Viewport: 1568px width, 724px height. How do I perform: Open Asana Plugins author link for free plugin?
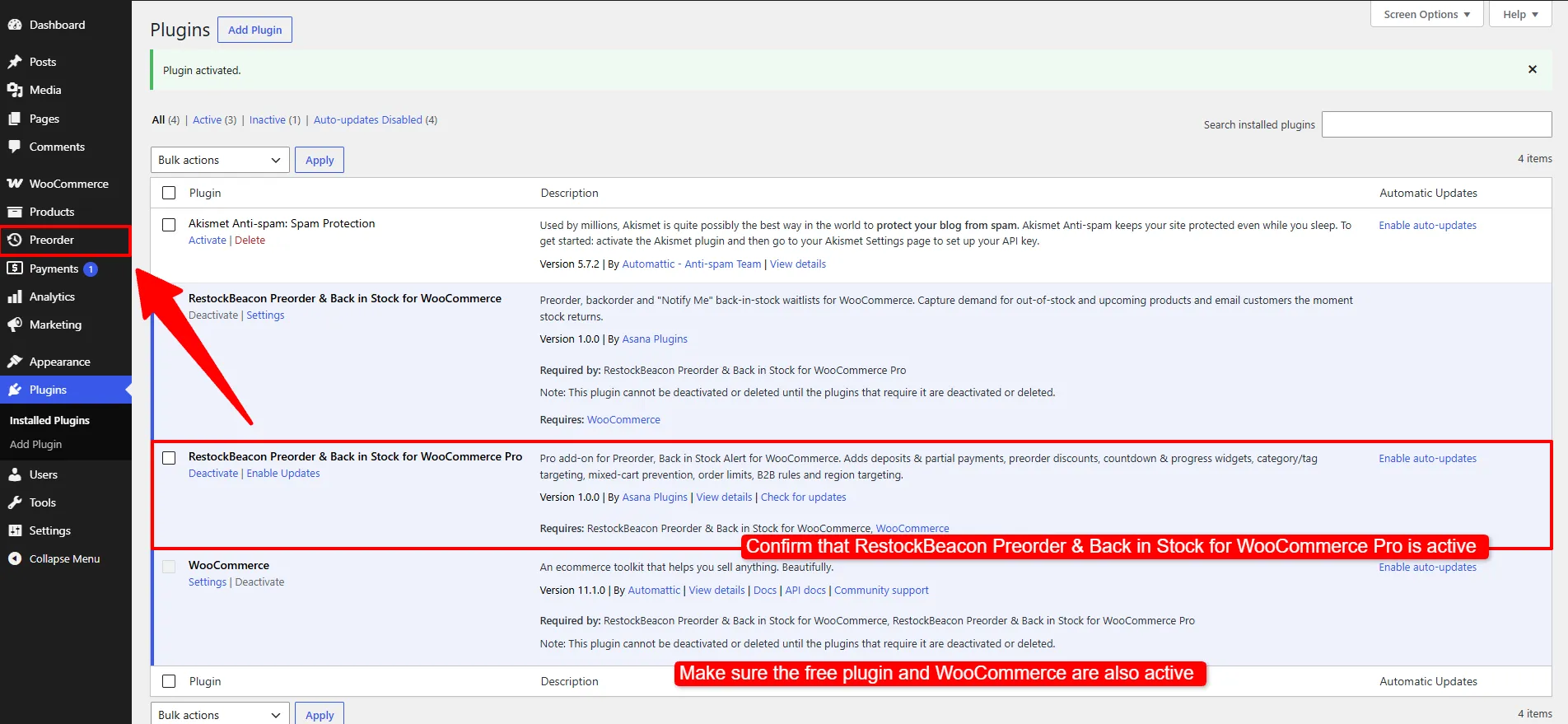655,339
